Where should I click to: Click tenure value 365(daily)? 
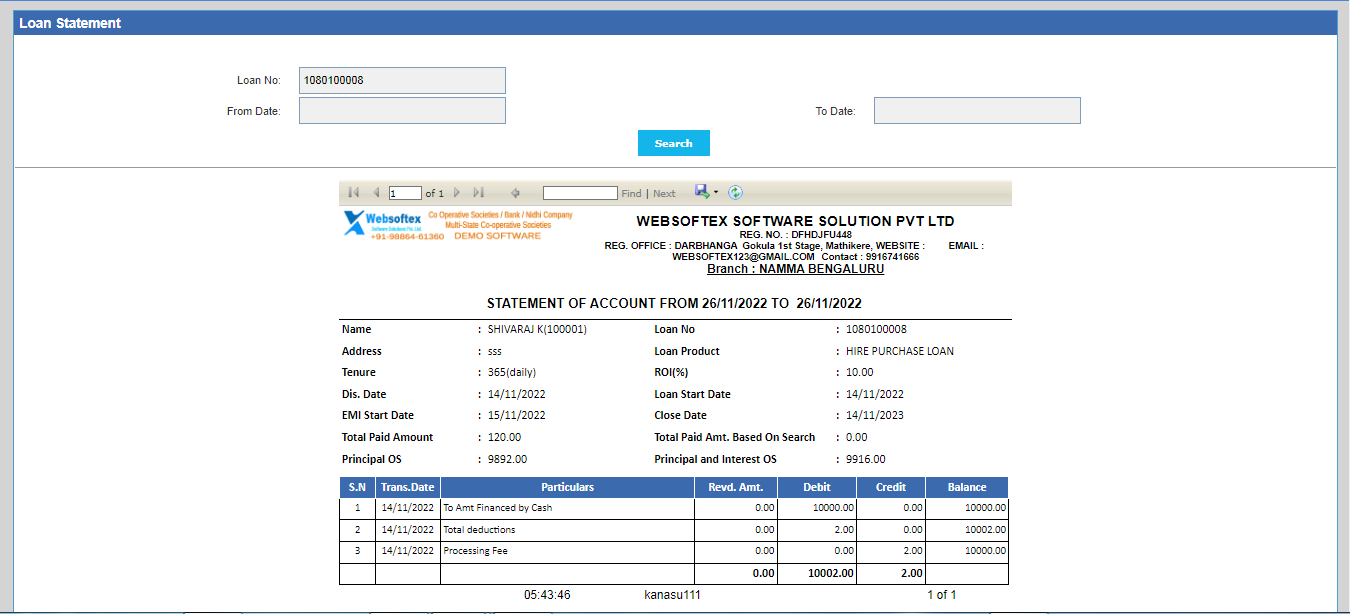tap(512, 372)
